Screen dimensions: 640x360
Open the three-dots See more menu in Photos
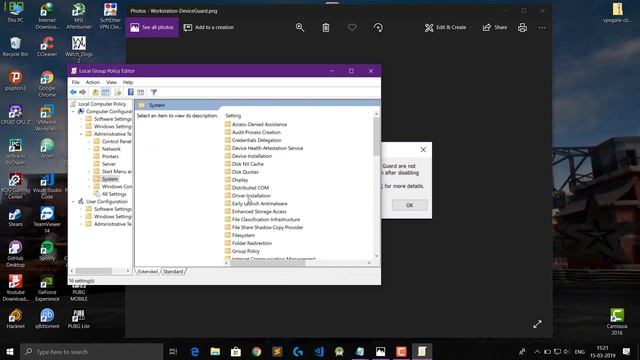tap(542, 27)
